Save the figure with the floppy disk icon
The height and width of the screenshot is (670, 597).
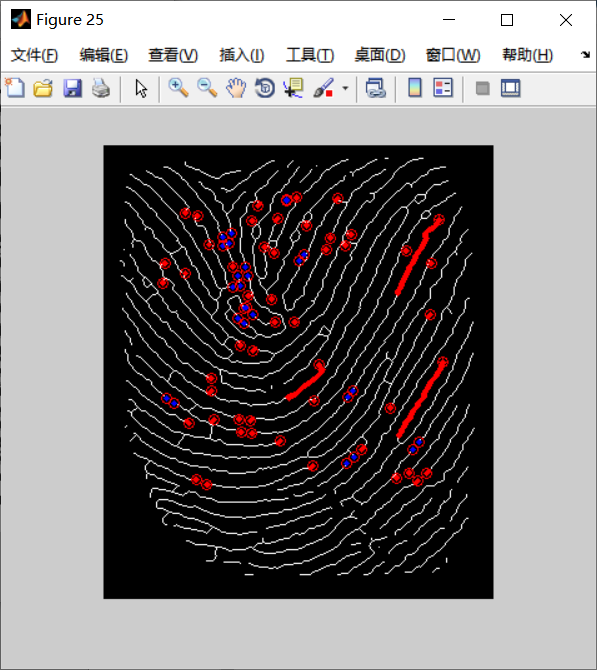(72, 88)
